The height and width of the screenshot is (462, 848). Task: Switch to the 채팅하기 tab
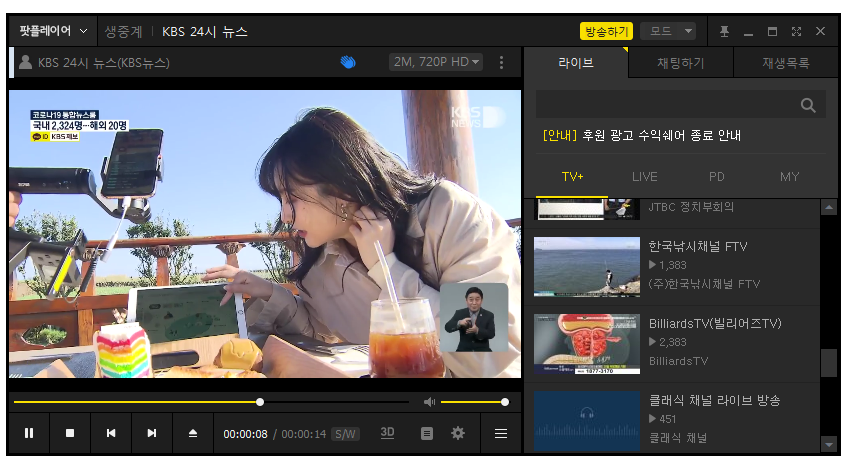[x=680, y=63]
